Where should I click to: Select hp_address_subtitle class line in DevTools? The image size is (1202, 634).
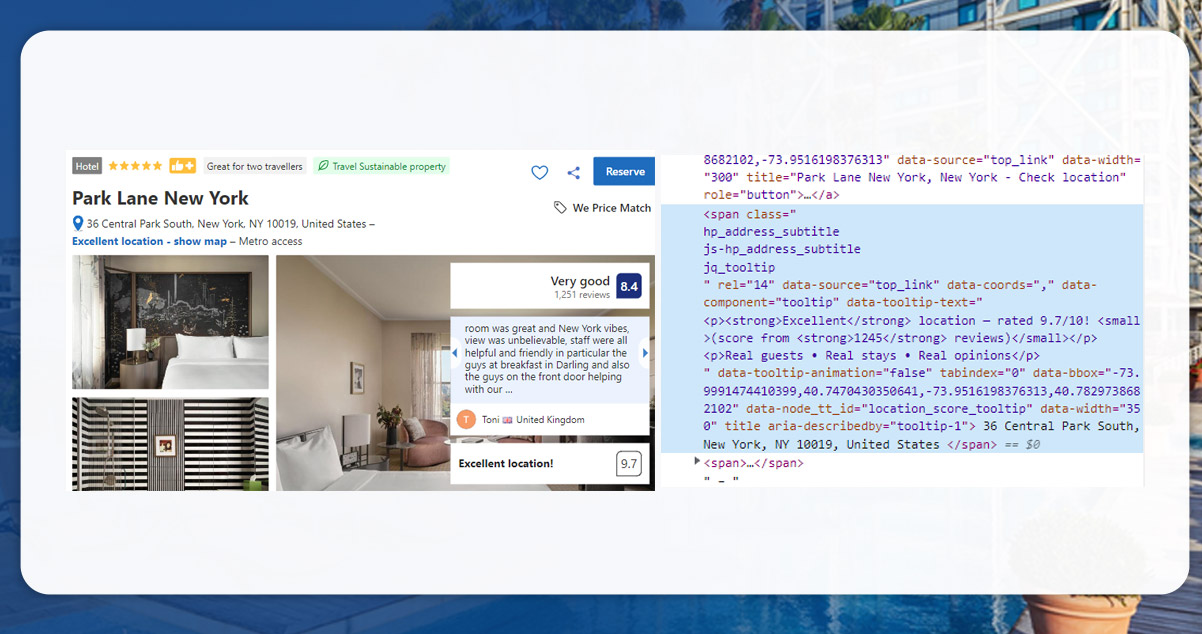tap(771, 231)
